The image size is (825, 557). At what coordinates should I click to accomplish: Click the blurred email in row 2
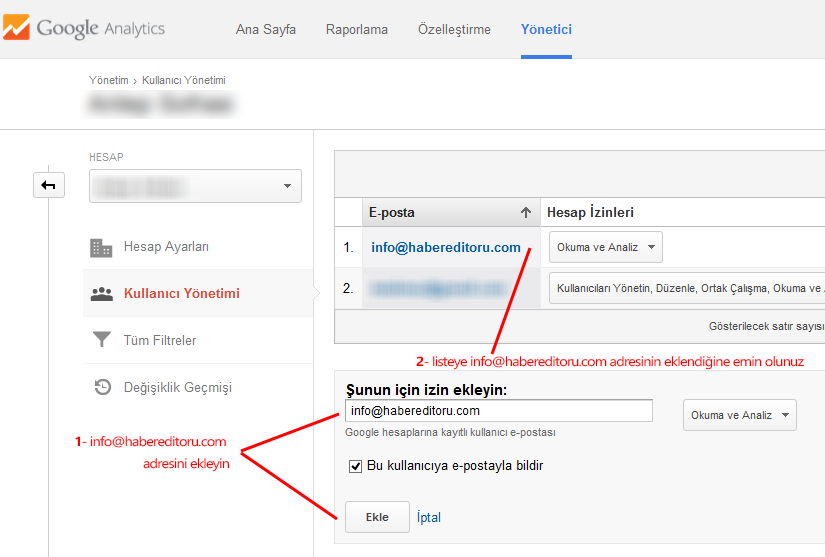[438, 289]
